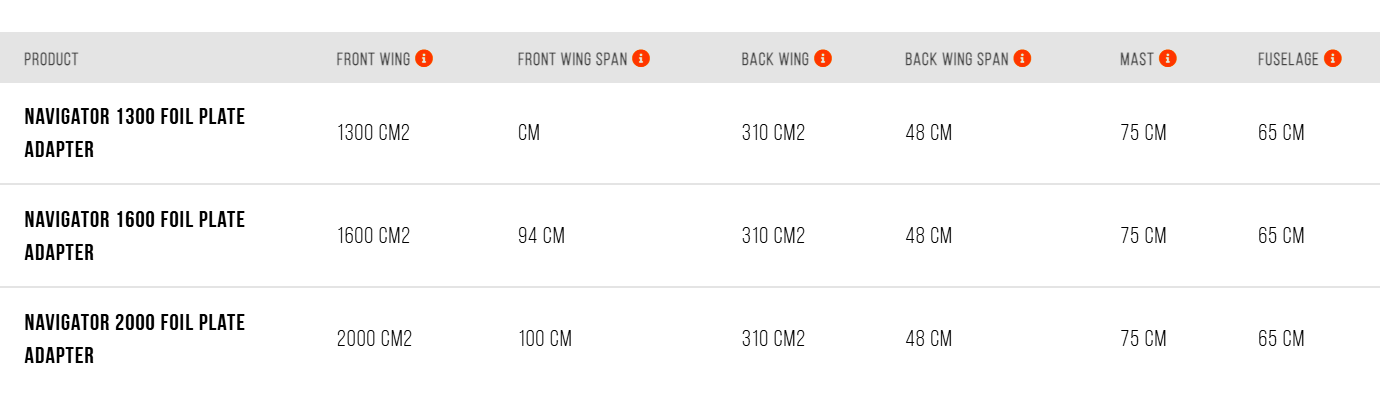This screenshot has width=1380, height=399.
Task: Click the info icon next to Back Wing Span
Action: [1022, 59]
